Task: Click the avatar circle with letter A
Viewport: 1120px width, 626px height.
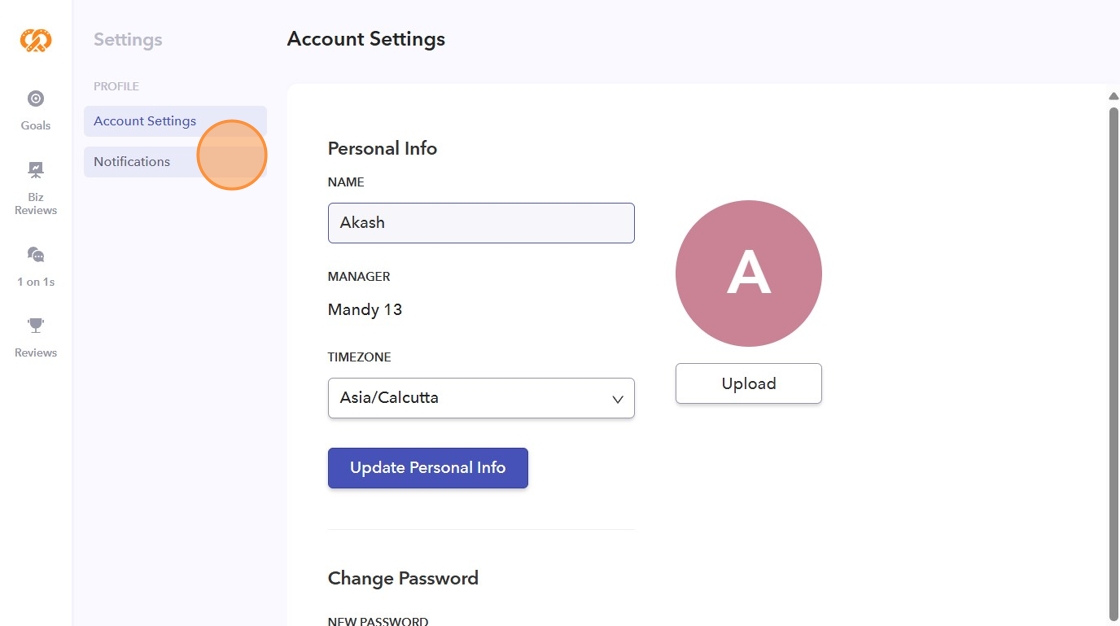Action: [748, 273]
